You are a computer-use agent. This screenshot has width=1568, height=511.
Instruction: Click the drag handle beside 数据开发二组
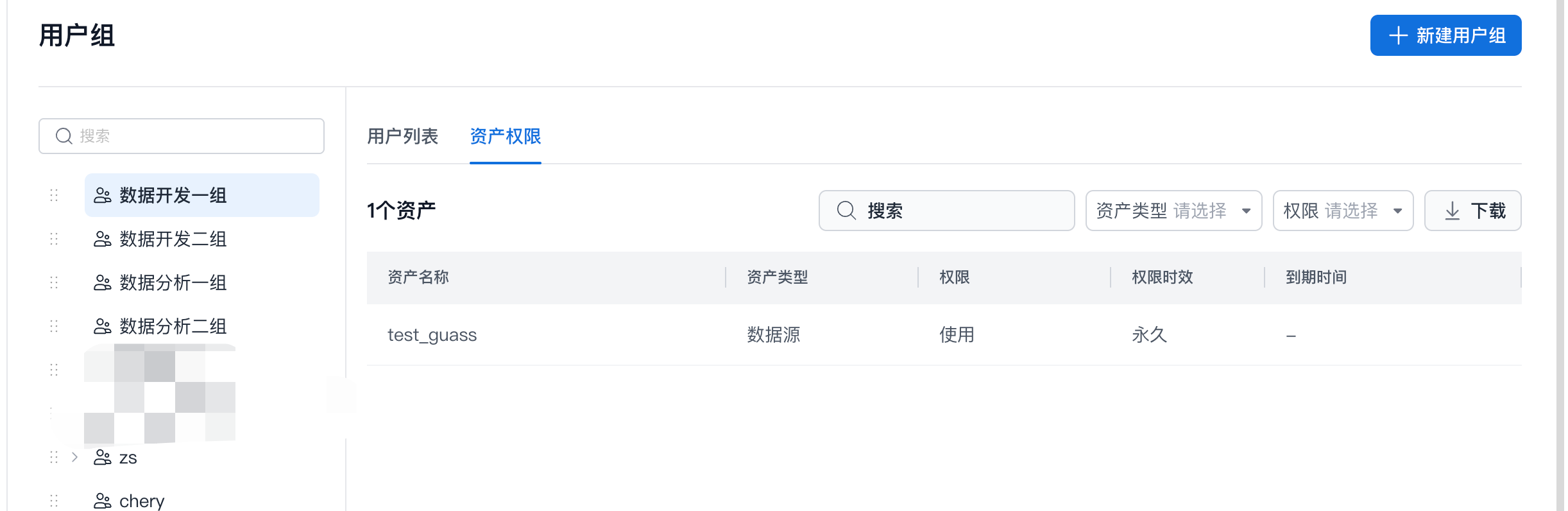pos(54,239)
